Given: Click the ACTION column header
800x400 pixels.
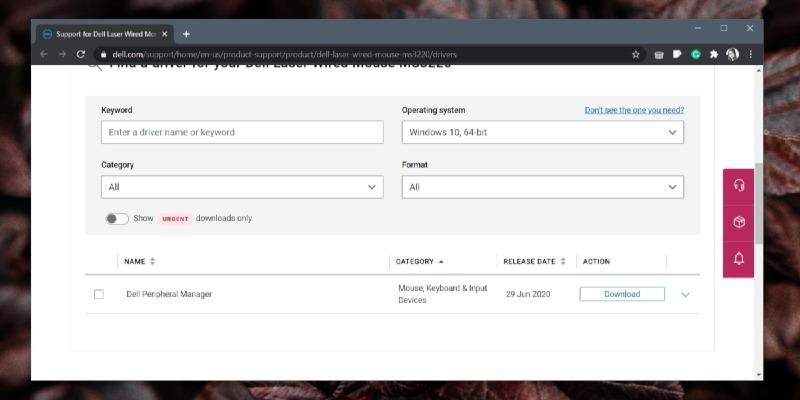Looking at the screenshot, I should [596, 261].
